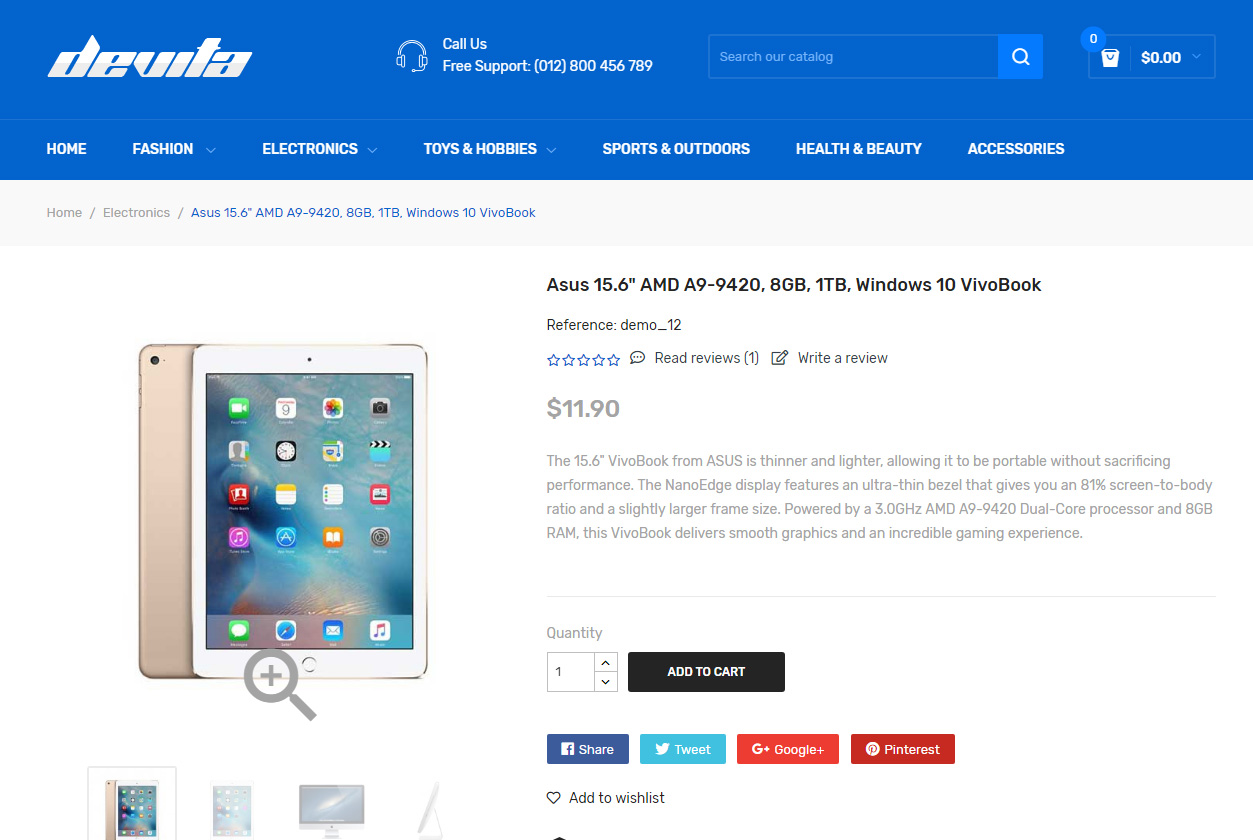Expand the Toys & Hobbies dropdown
This screenshot has height=840, width=1253.
tap(551, 150)
